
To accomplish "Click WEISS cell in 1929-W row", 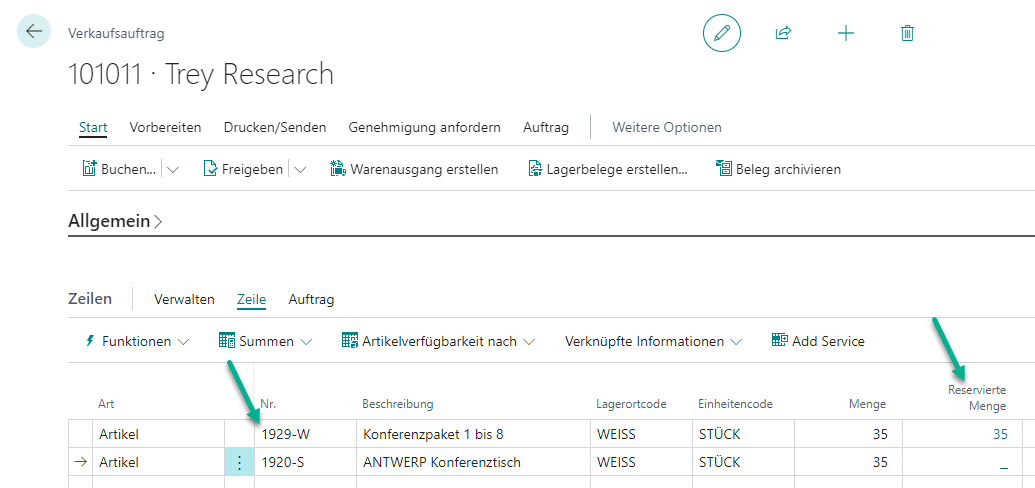I will pyautogui.click(x=641, y=435).
